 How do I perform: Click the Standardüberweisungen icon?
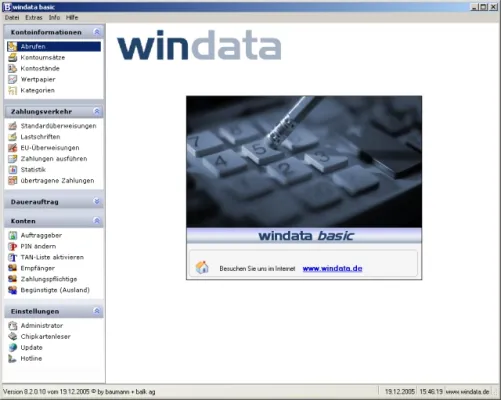coord(12,126)
